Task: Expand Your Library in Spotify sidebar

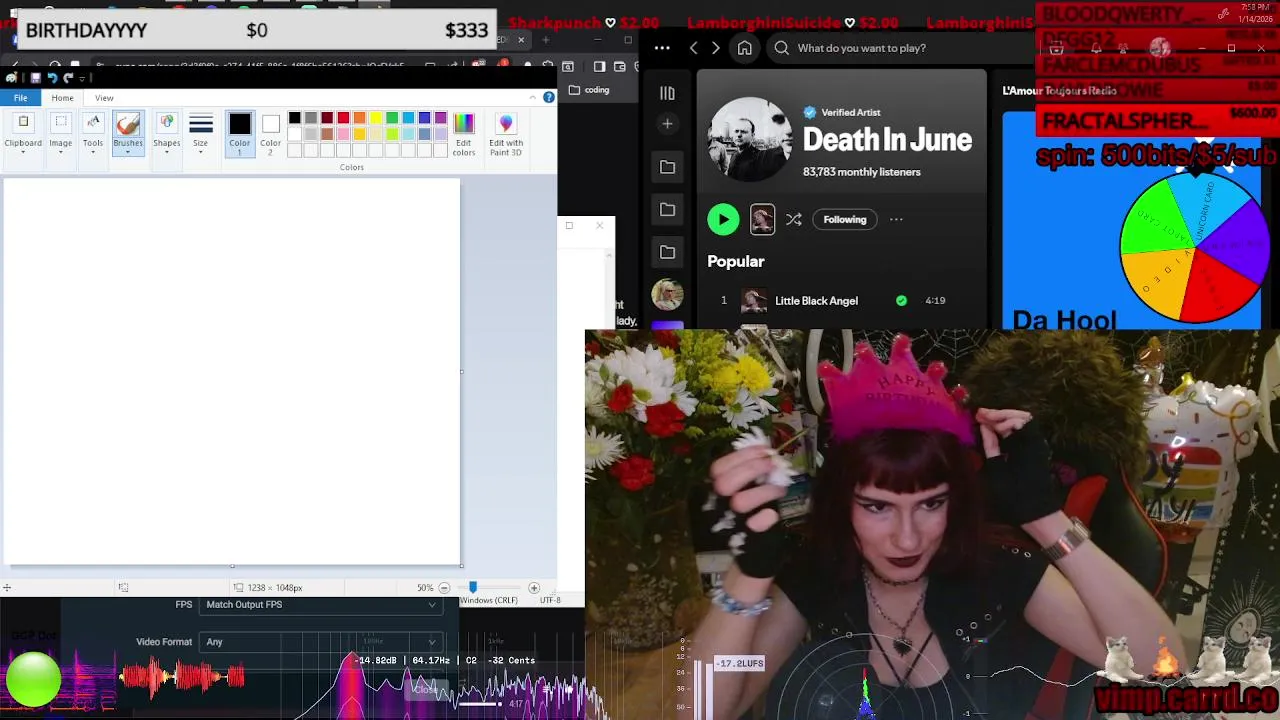Action: point(667,93)
